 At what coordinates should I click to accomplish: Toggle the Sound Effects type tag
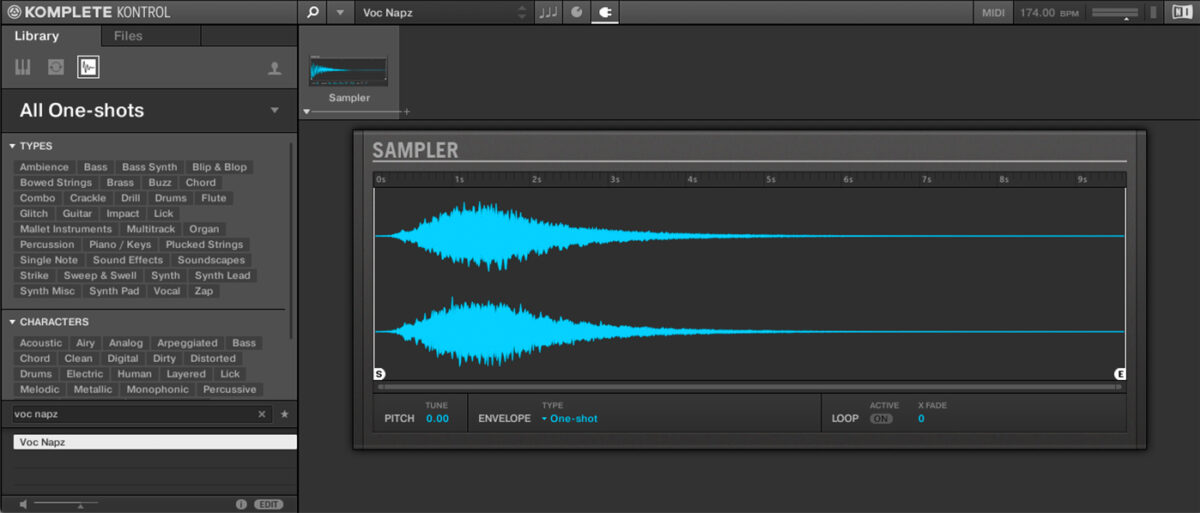tap(128, 260)
